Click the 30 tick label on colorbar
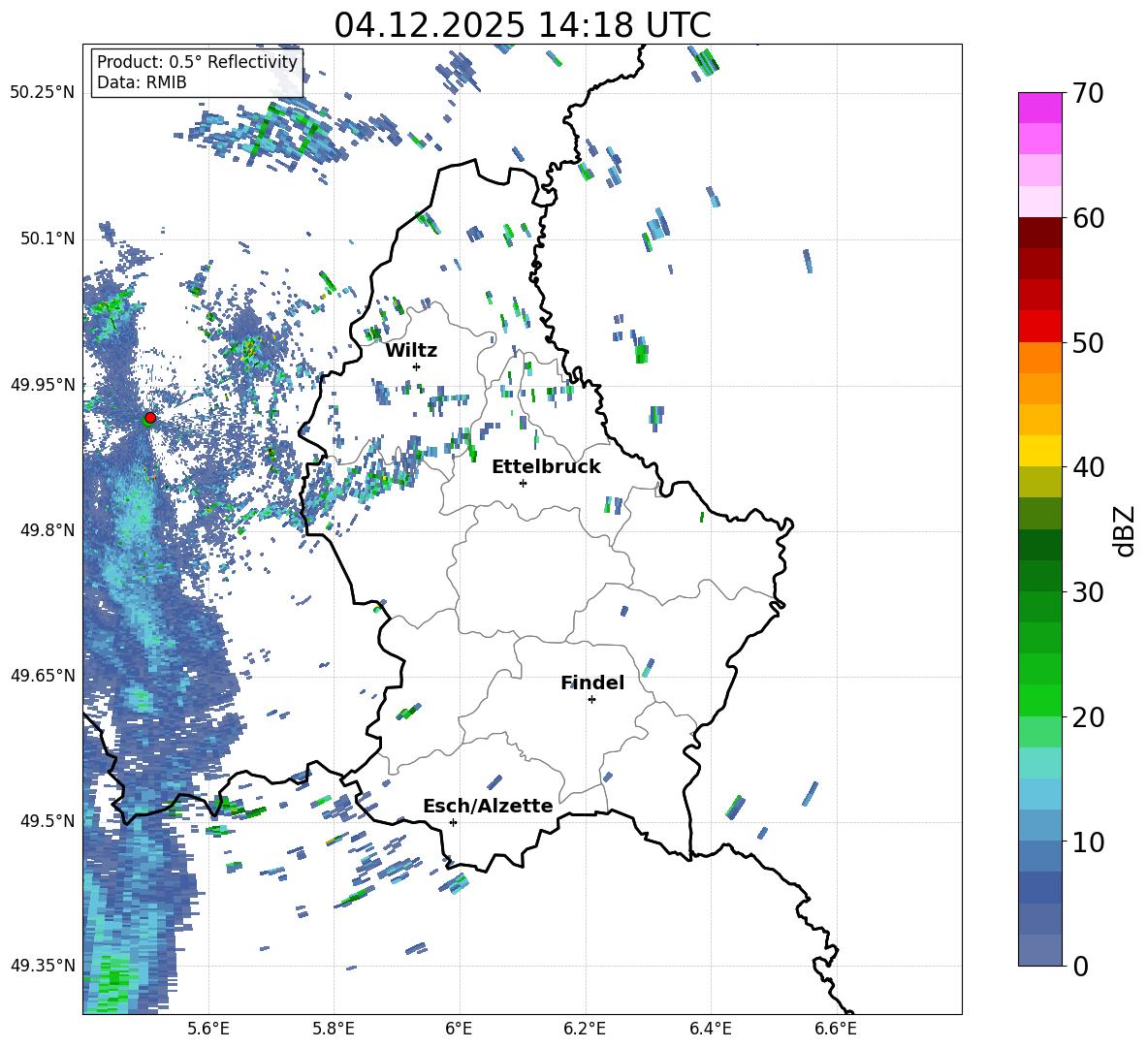 click(1087, 592)
